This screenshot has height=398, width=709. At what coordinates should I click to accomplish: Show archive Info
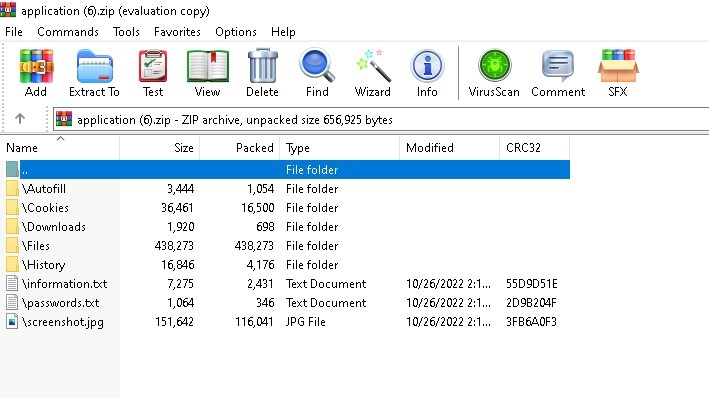[427, 66]
